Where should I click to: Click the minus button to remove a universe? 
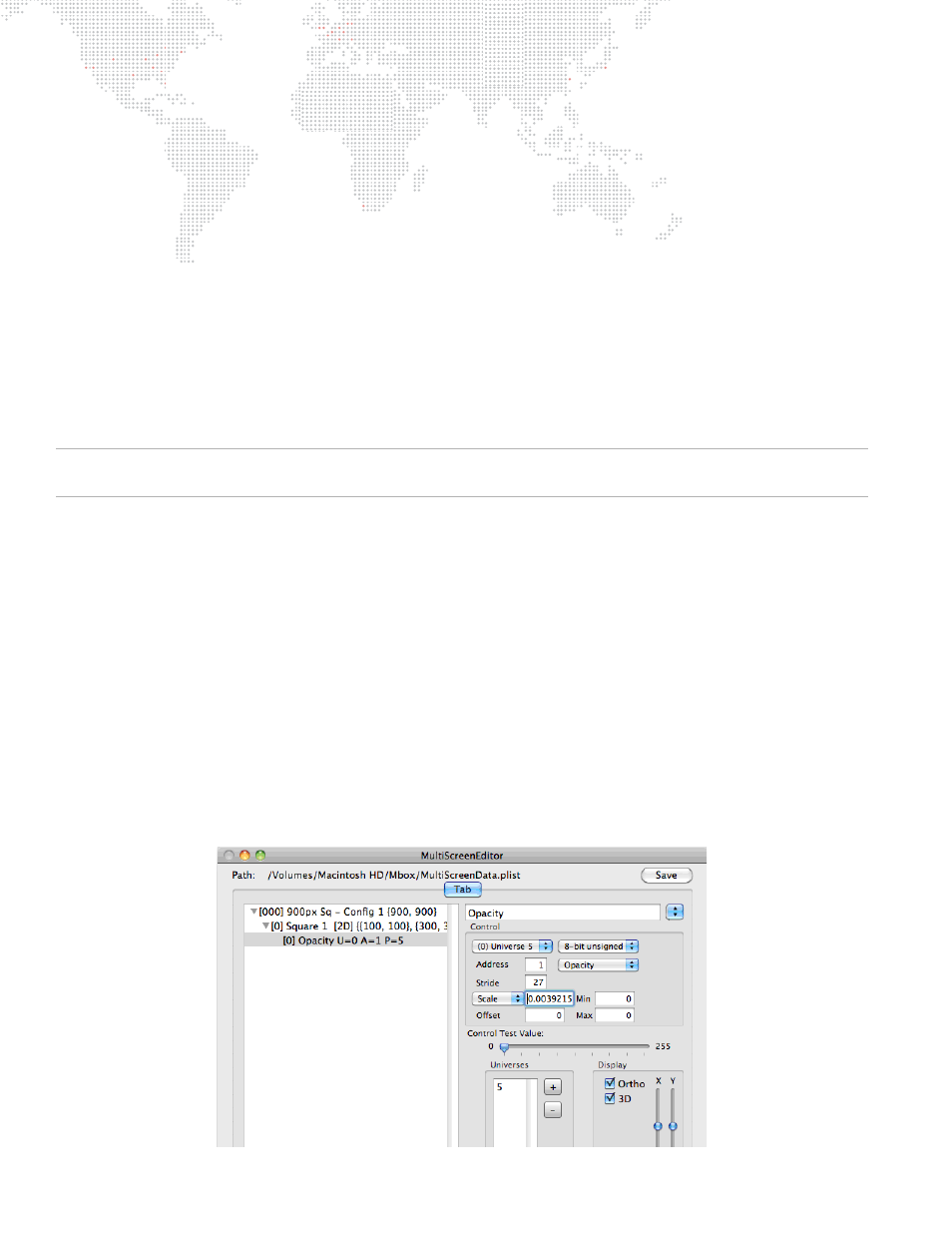tap(552, 1110)
